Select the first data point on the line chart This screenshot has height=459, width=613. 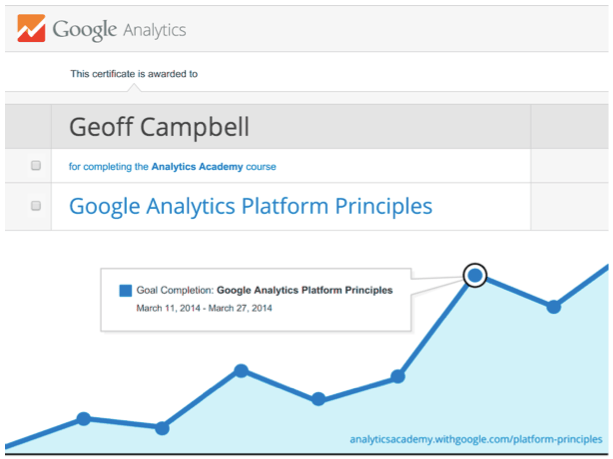[x=84, y=418]
